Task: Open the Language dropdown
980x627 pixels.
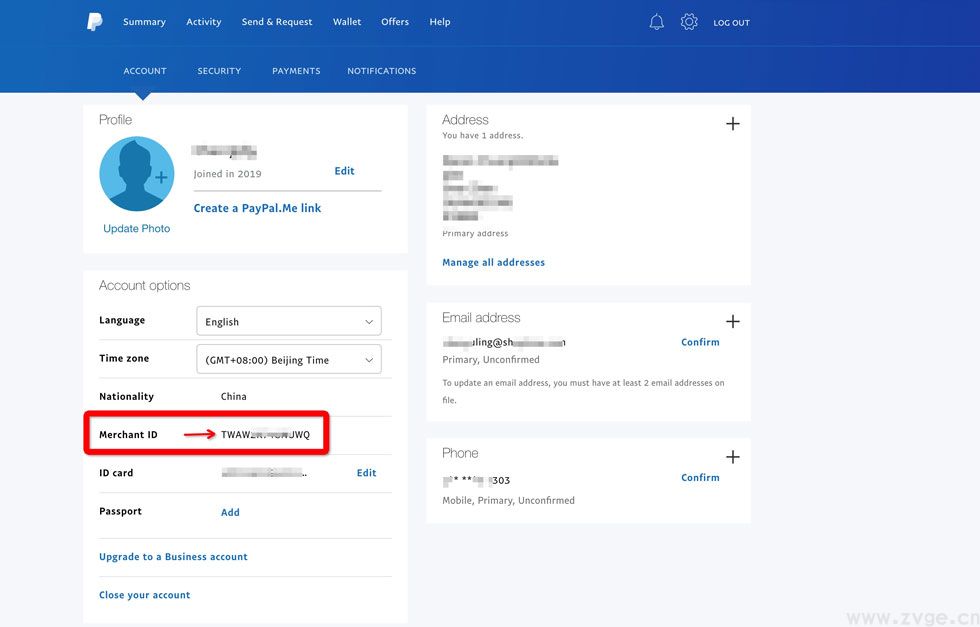Action: pyautogui.click(x=288, y=321)
